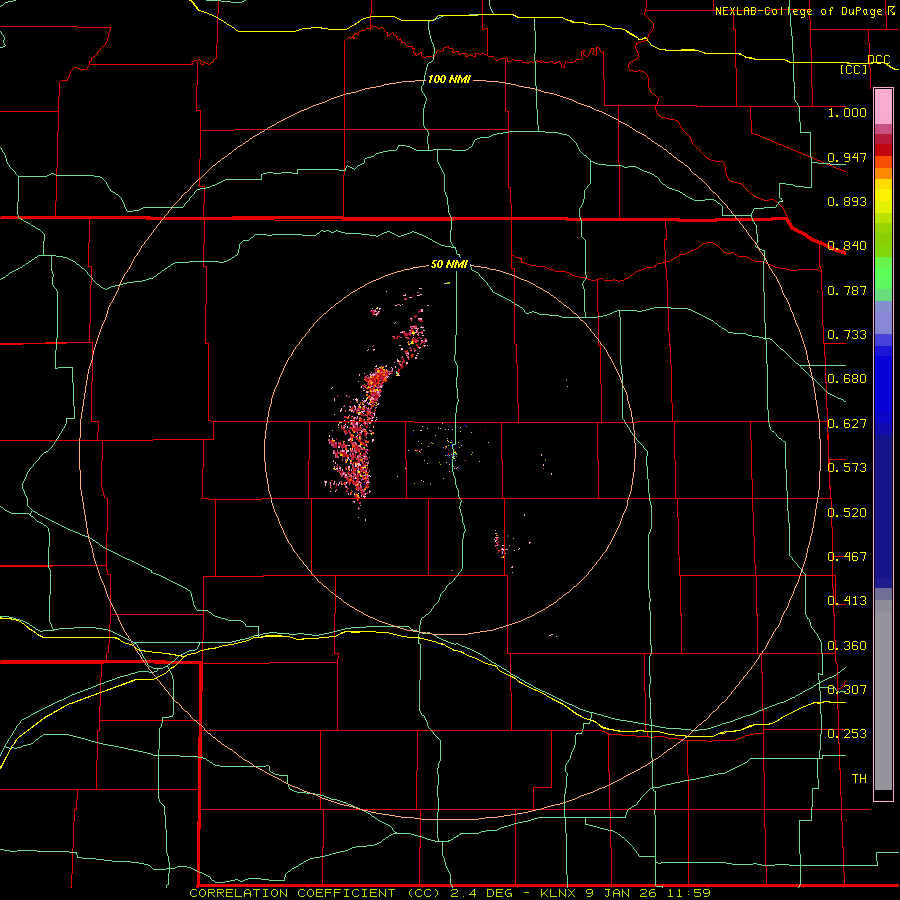
Task: Click the 0.947 scale value
Action: (847, 157)
